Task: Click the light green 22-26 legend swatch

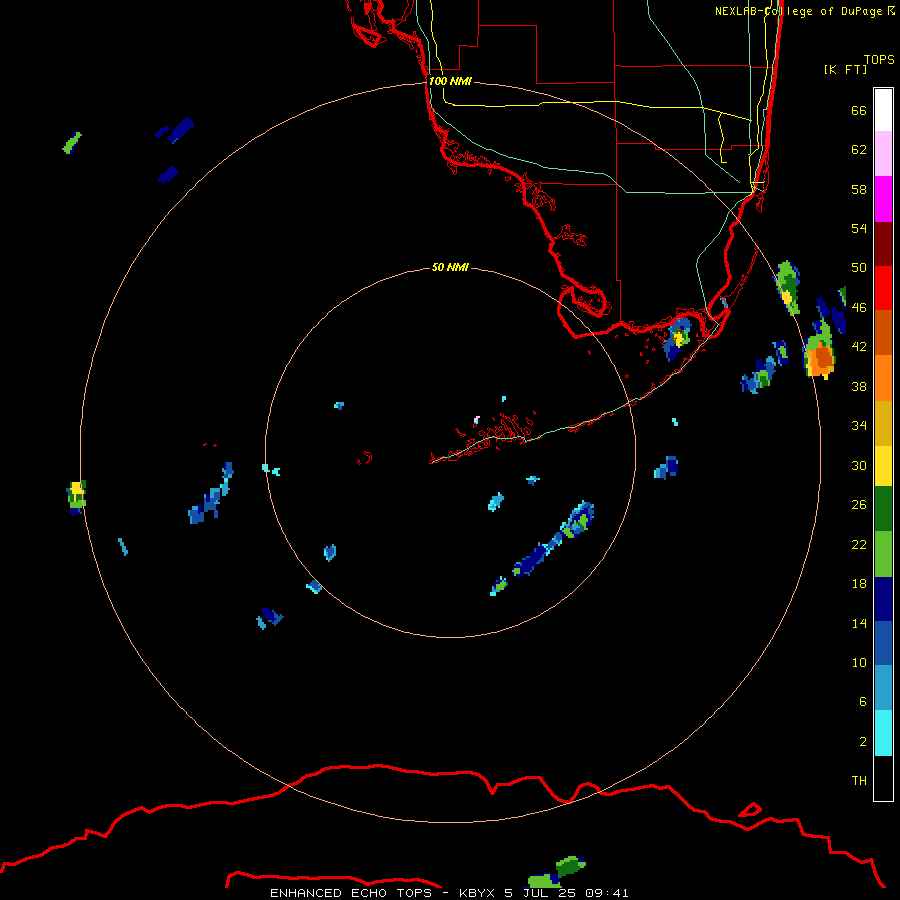Action: (x=883, y=554)
